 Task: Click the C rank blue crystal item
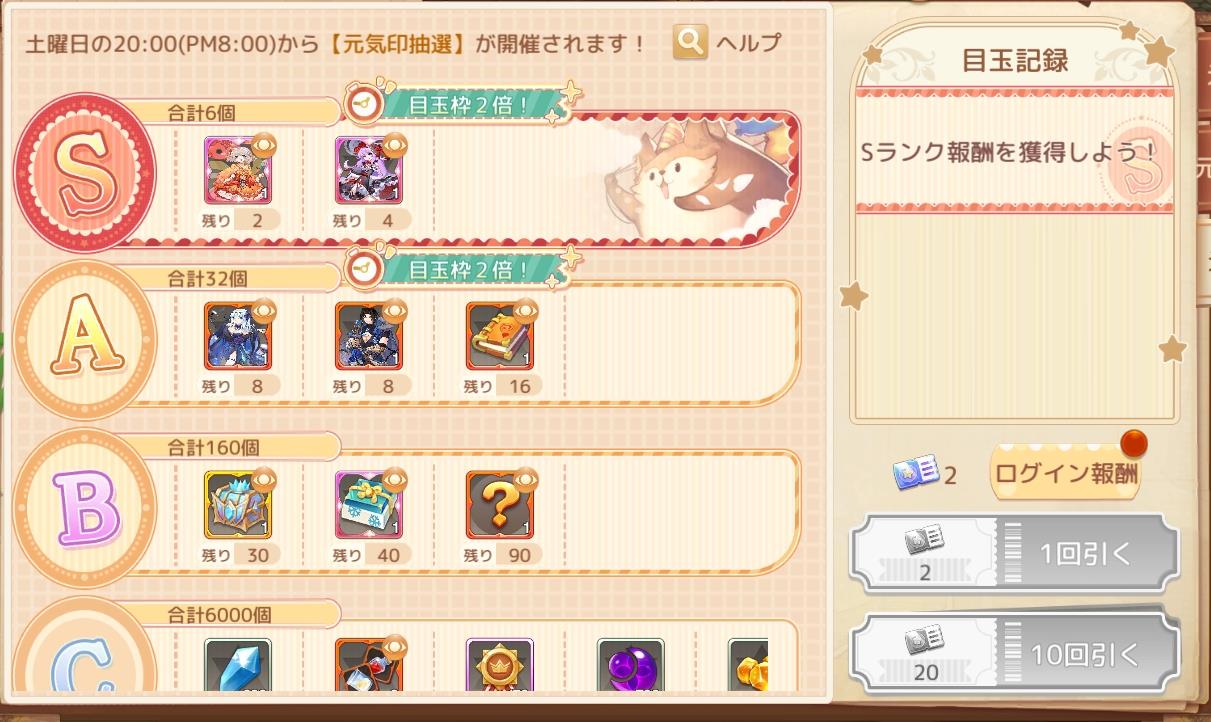tap(237, 665)
